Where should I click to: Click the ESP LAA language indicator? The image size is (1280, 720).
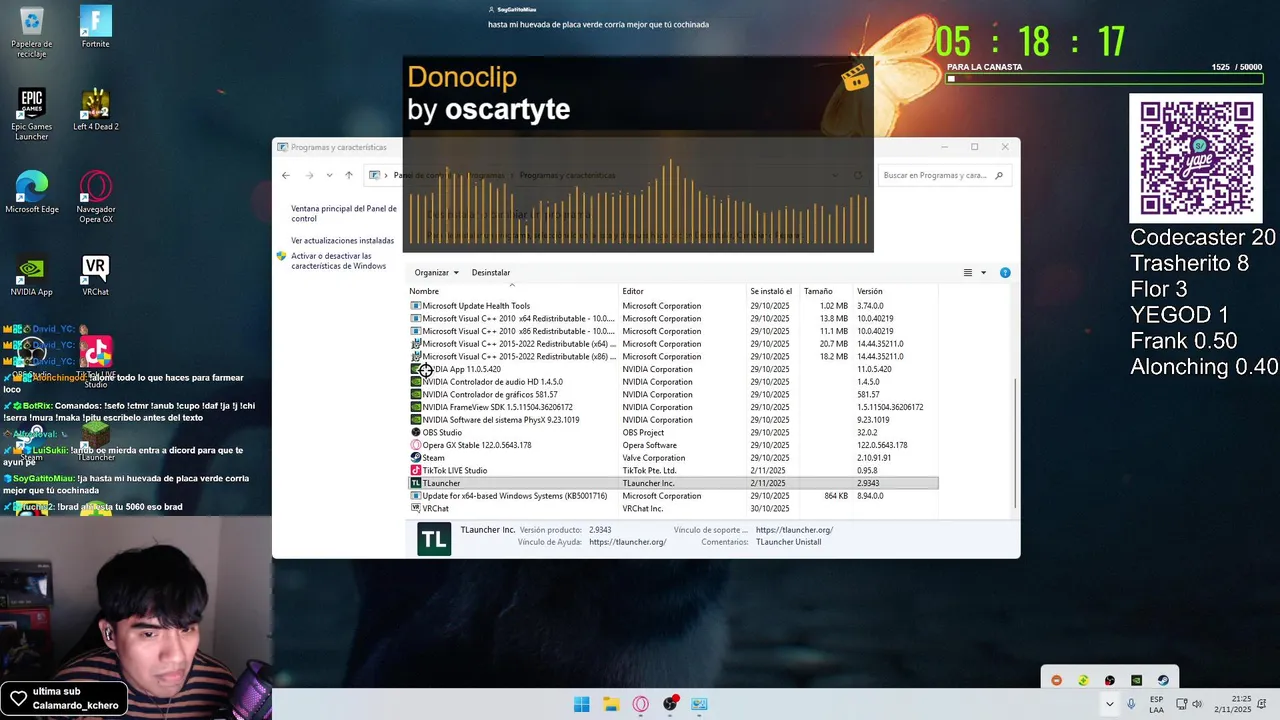[1156, 704]
